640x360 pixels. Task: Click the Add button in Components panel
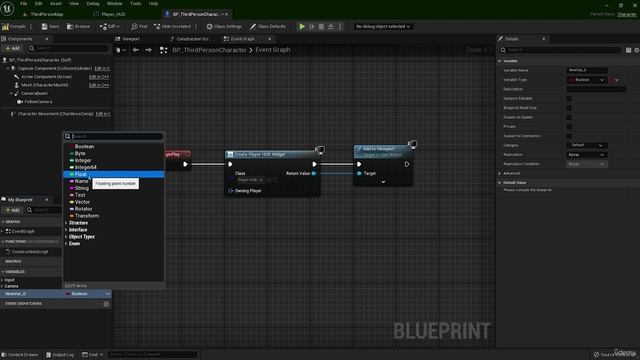pos(12,48)
